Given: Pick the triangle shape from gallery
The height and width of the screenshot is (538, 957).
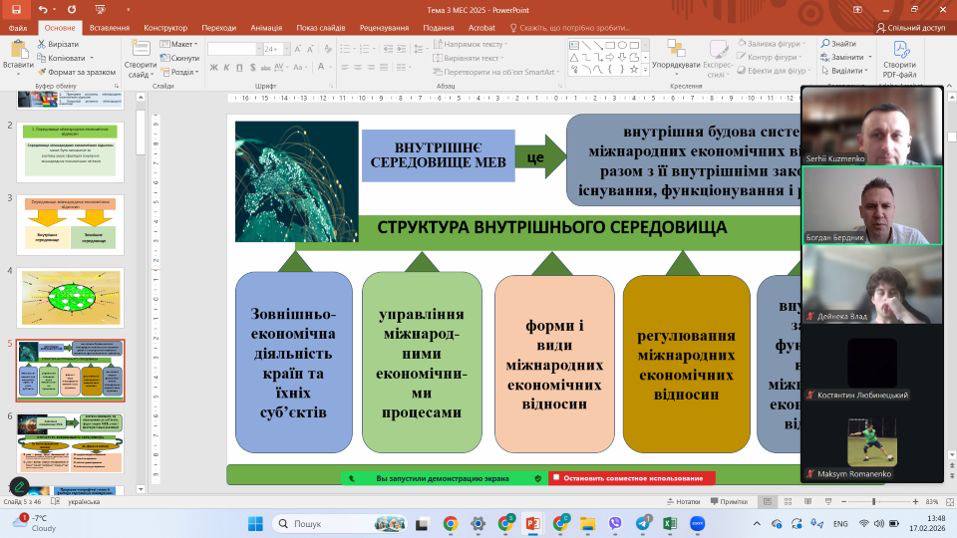Looking at the screenshot, I should click(574, 57).
